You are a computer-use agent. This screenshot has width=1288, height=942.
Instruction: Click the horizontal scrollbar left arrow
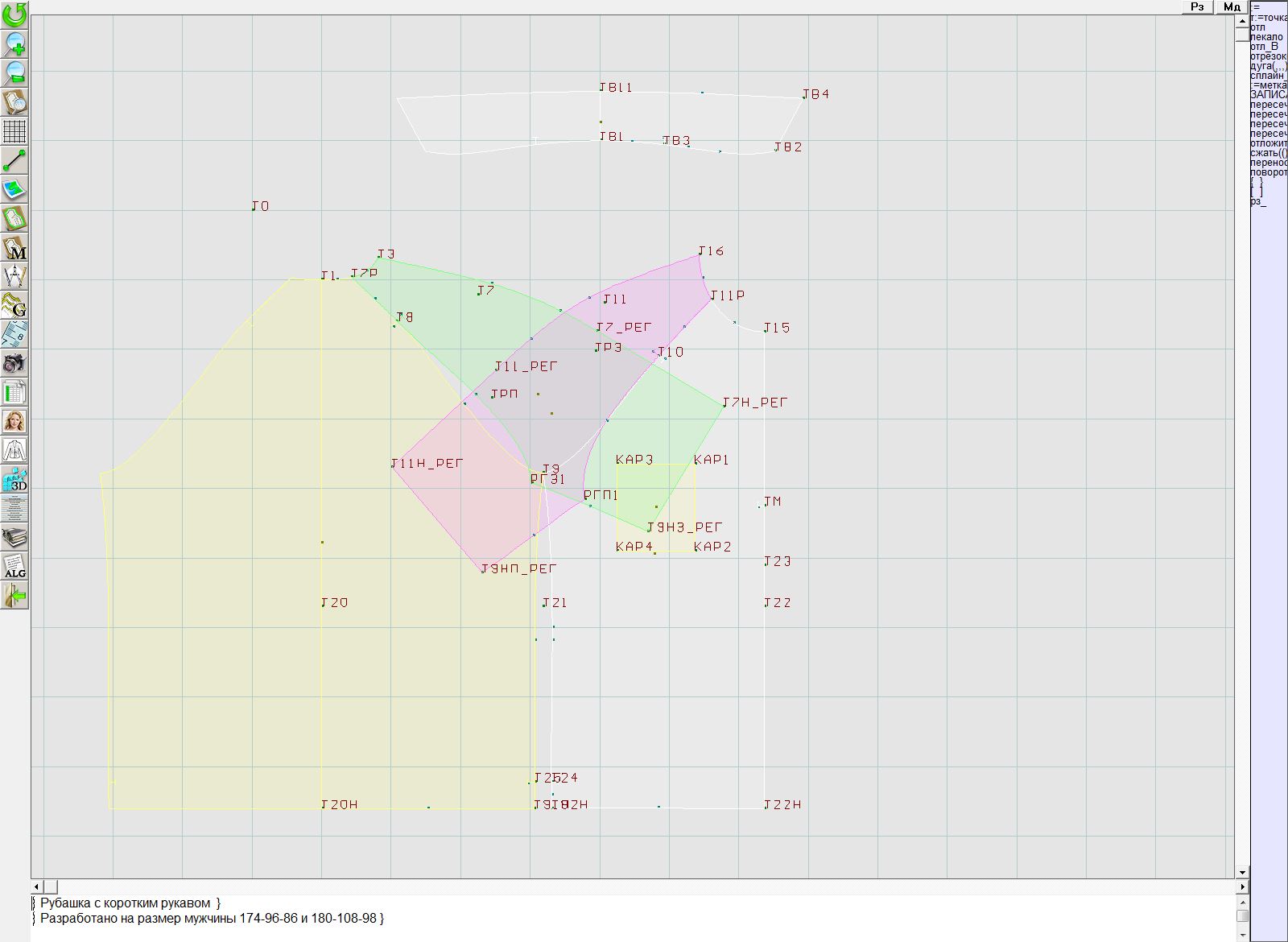[x=36, y=886]
